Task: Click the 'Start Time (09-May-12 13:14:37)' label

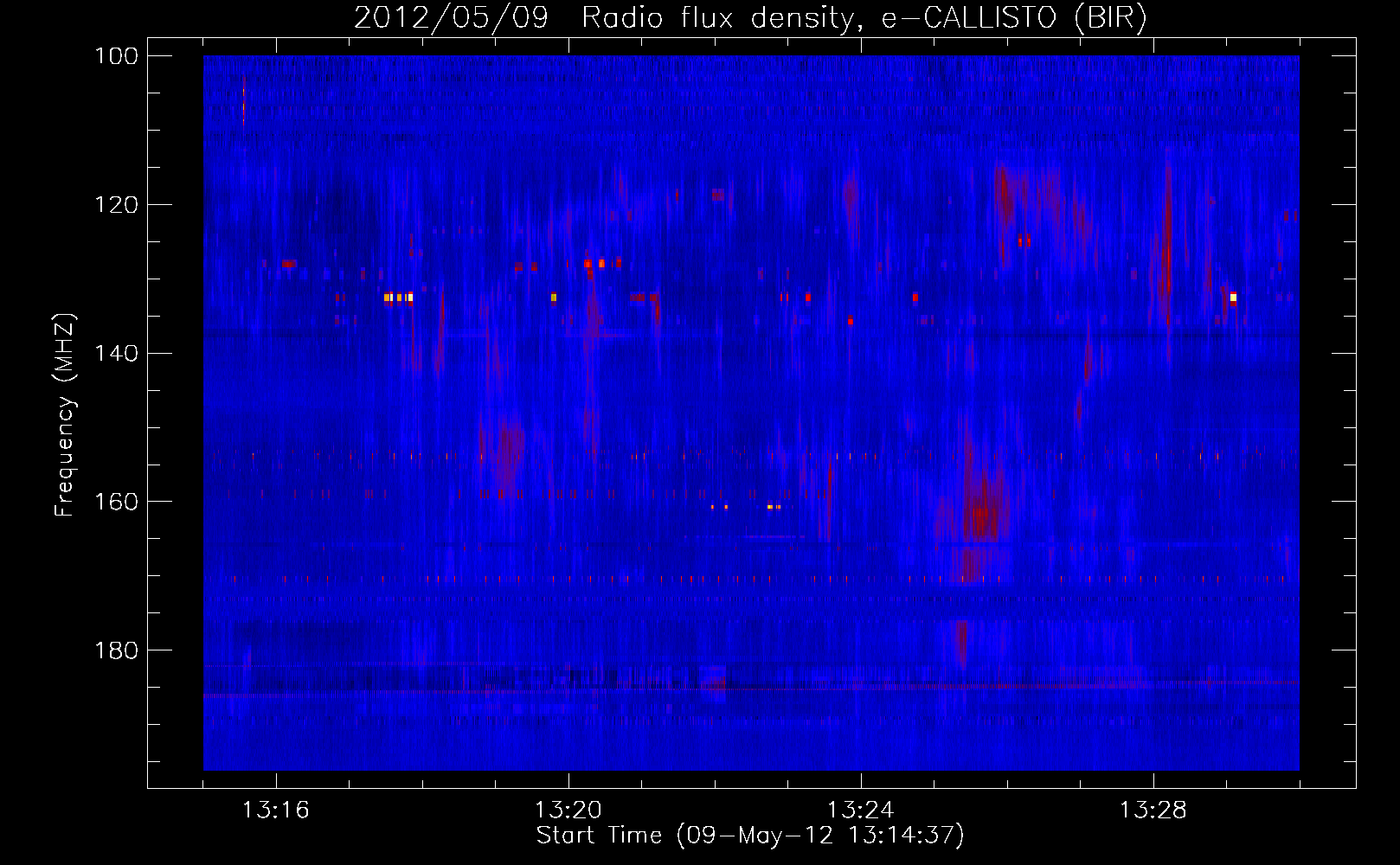Action: coord(750,836)
